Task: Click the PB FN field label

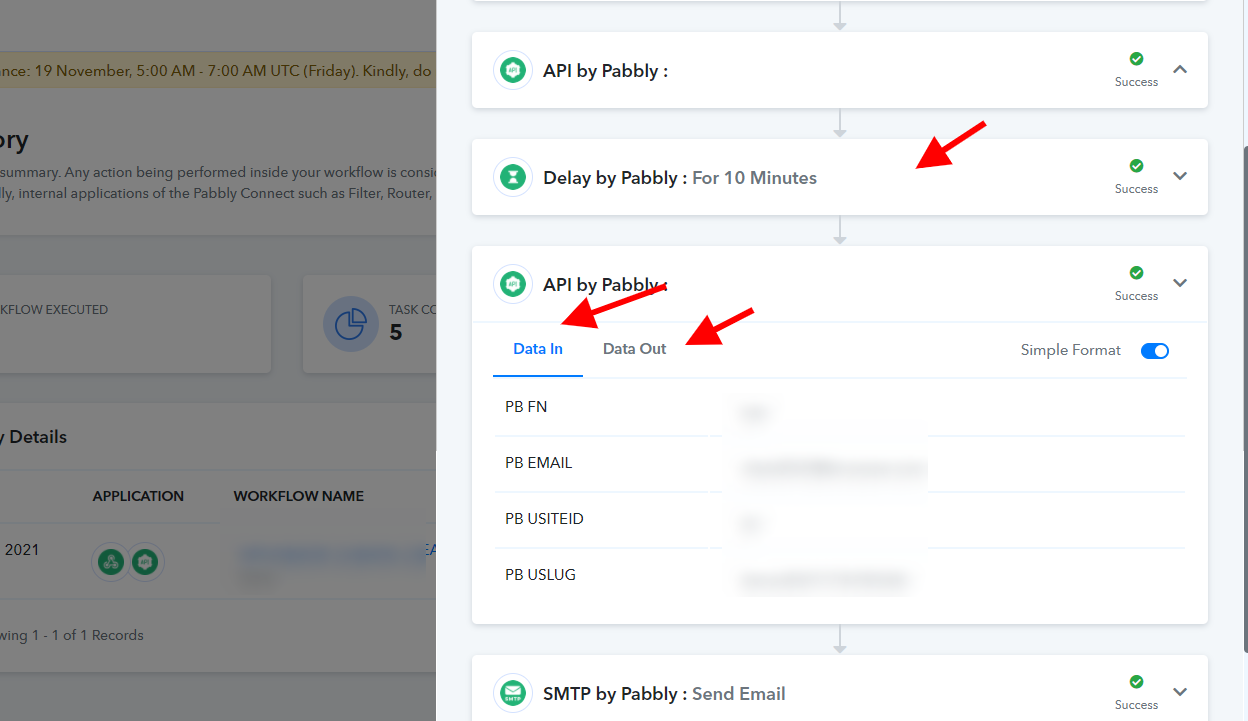Action: (x=526, y=407)
